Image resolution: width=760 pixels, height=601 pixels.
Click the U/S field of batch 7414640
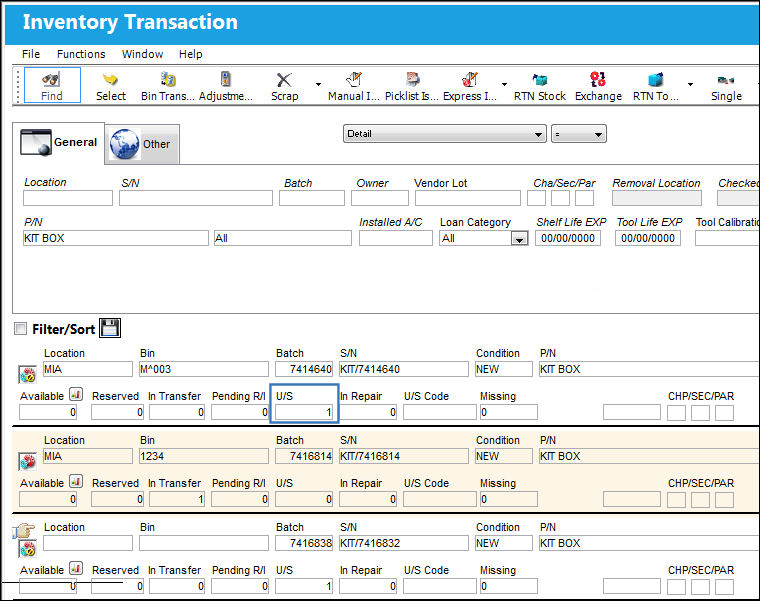coord(304,412)
